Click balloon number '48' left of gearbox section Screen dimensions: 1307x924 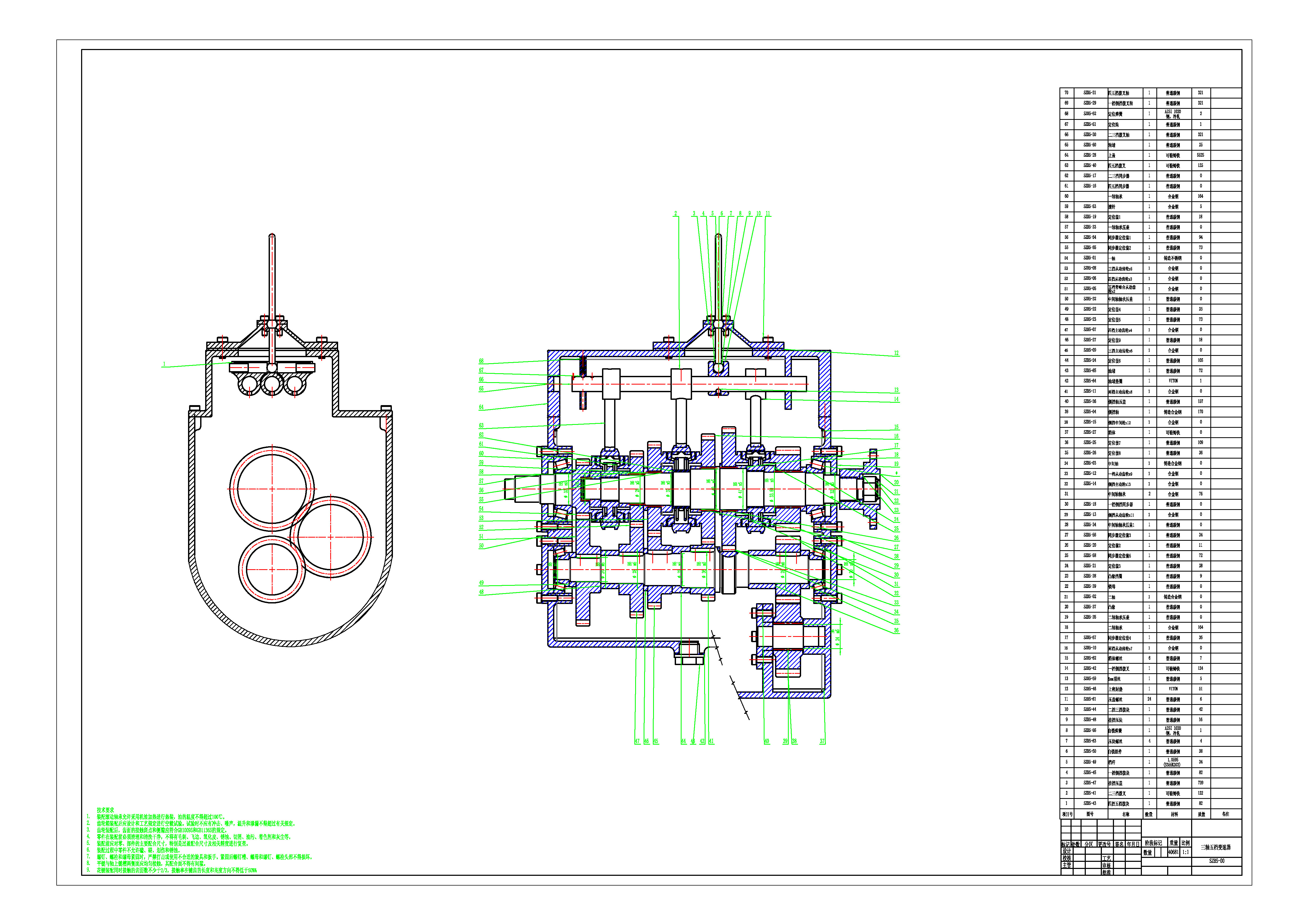(482, 592)
